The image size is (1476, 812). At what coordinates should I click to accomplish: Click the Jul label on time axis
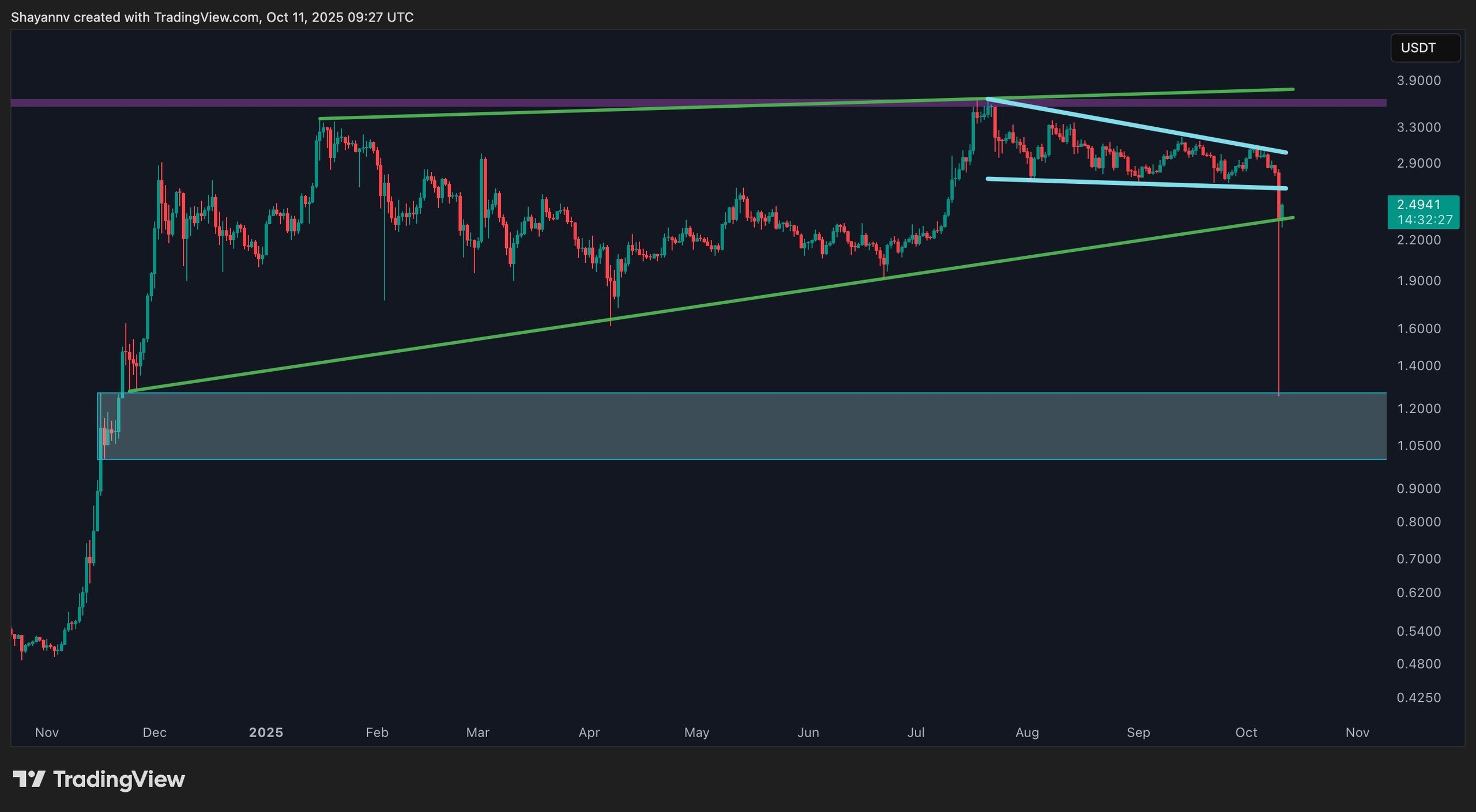click(x=916, y=732)
